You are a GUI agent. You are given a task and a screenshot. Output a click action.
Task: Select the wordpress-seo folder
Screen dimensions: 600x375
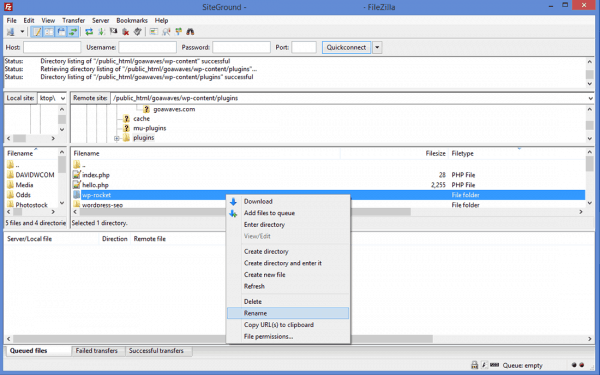[x=102, y=205]
